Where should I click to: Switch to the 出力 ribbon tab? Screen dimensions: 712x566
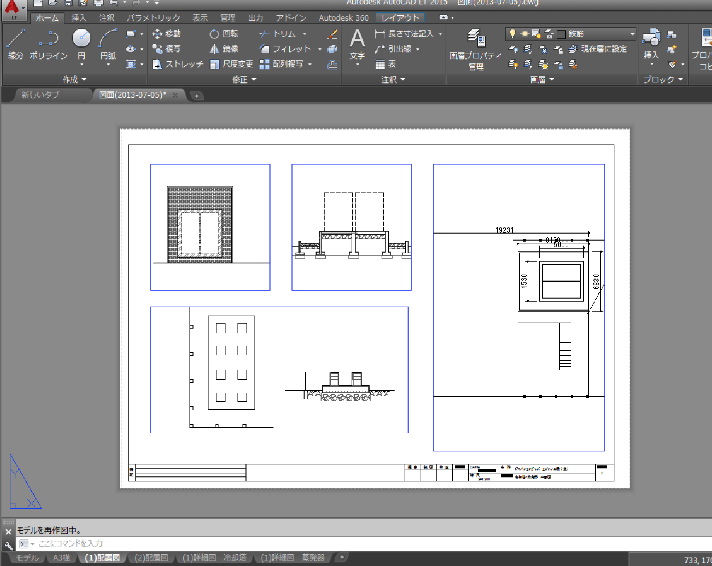point(256,18)
